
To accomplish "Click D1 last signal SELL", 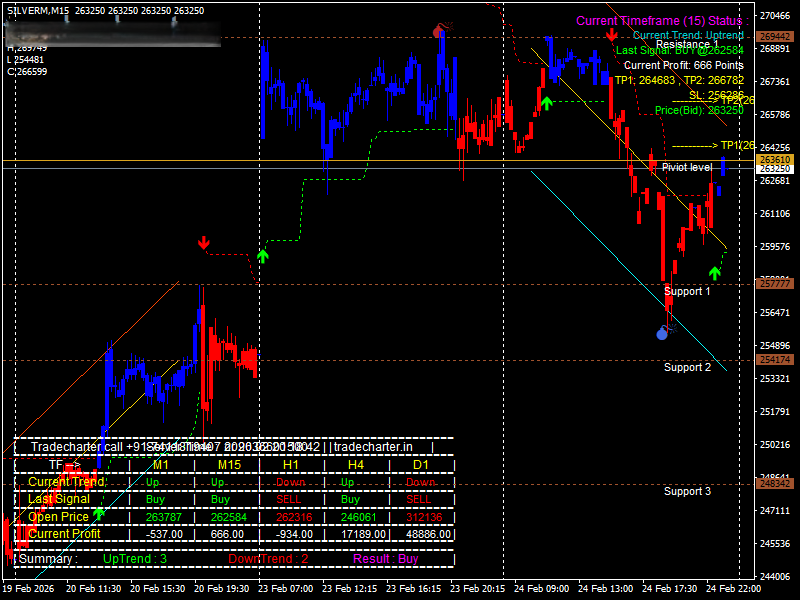I will [418, 499].
